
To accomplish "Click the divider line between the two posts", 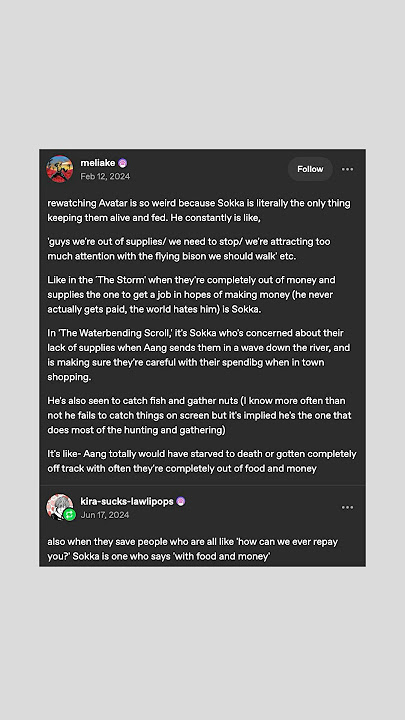I will pos(202,485).
